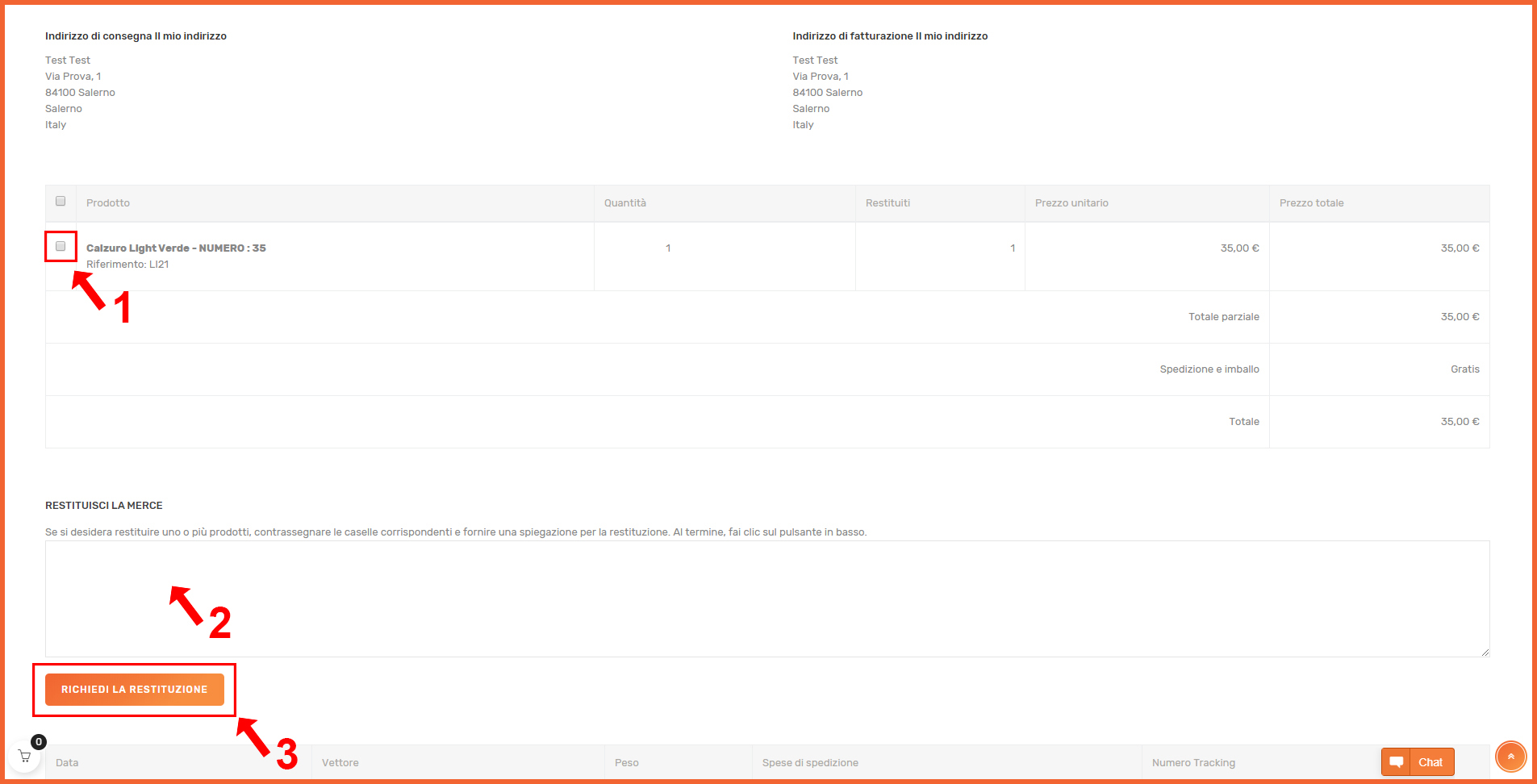Click the Vettore column header
Viewport: 1537px width, 784px height.
click(x=340, y=763)
